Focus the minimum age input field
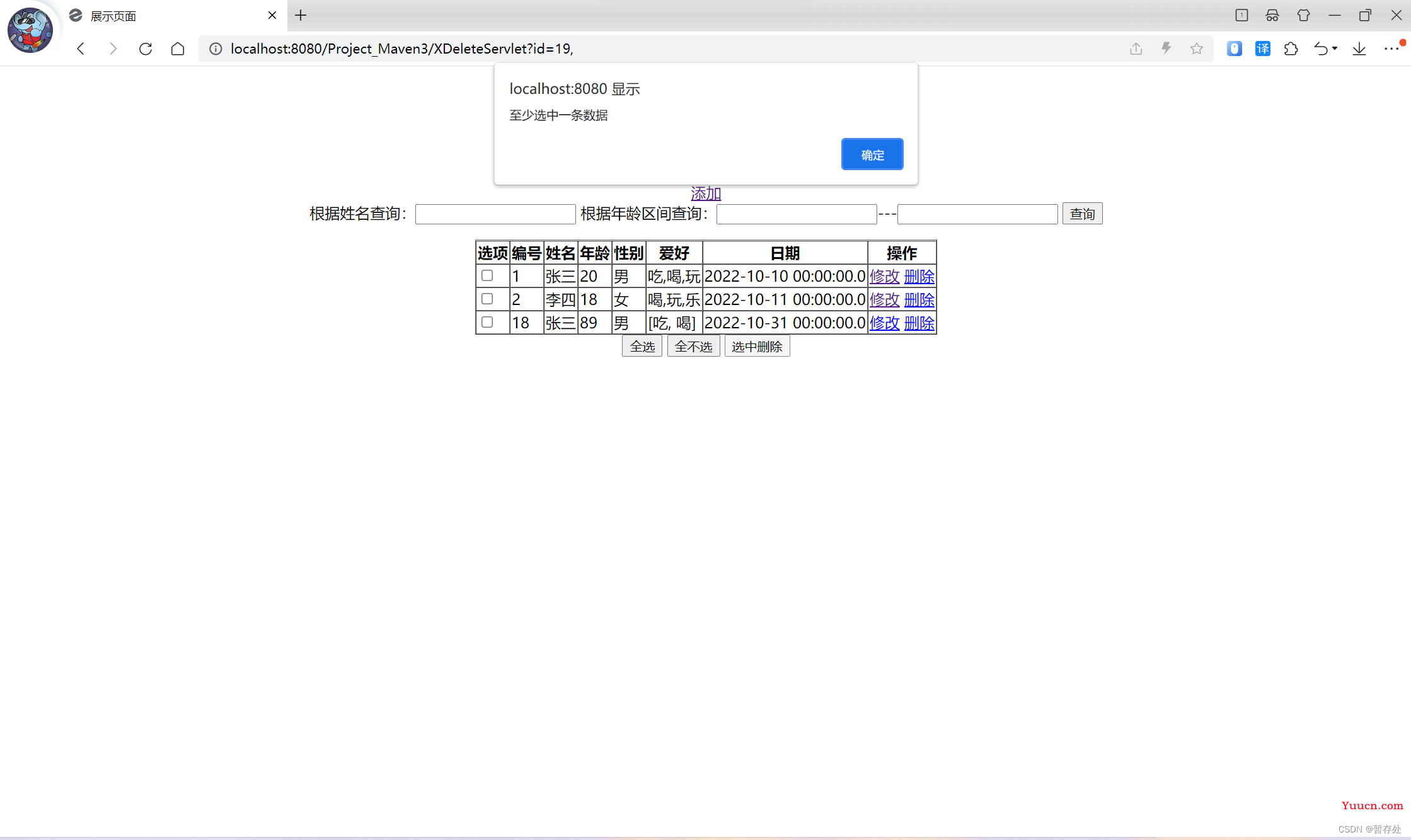1411x840 pixels. pyautogui.click(x=797, y=214)
